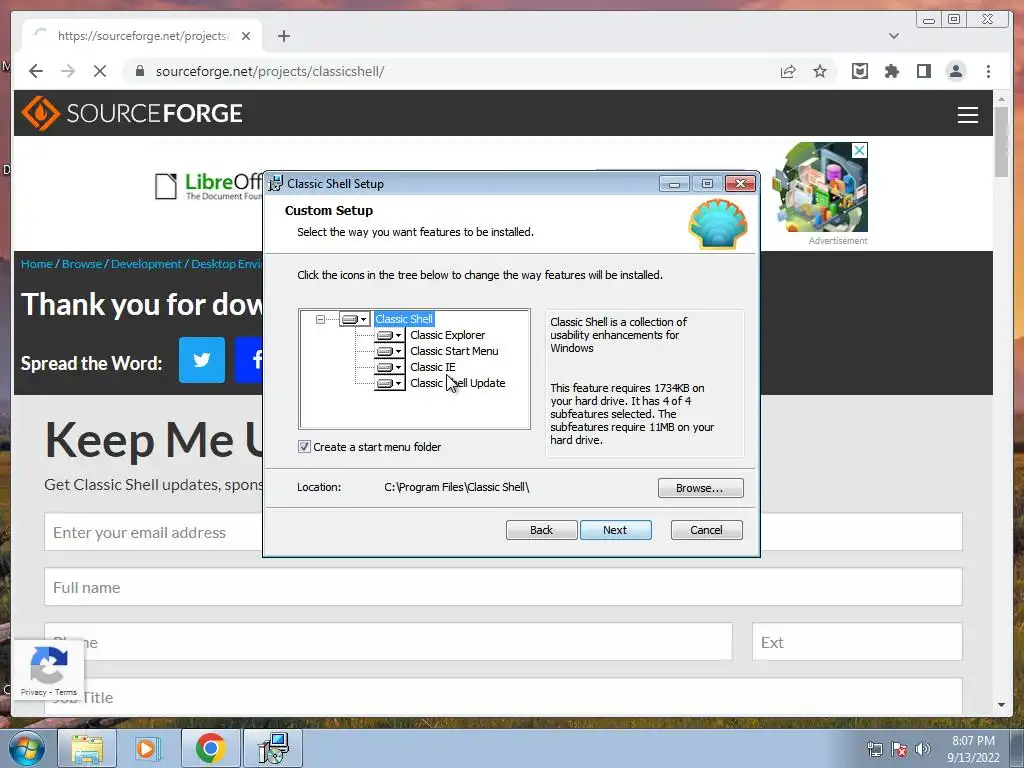Select the sourceforge.net projects tab

[x=142, y=36]
